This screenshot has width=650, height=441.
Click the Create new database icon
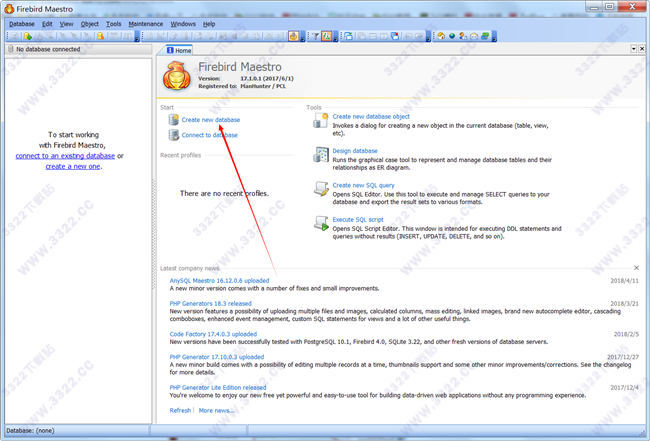pyautogui.click(x=173, y=120)
